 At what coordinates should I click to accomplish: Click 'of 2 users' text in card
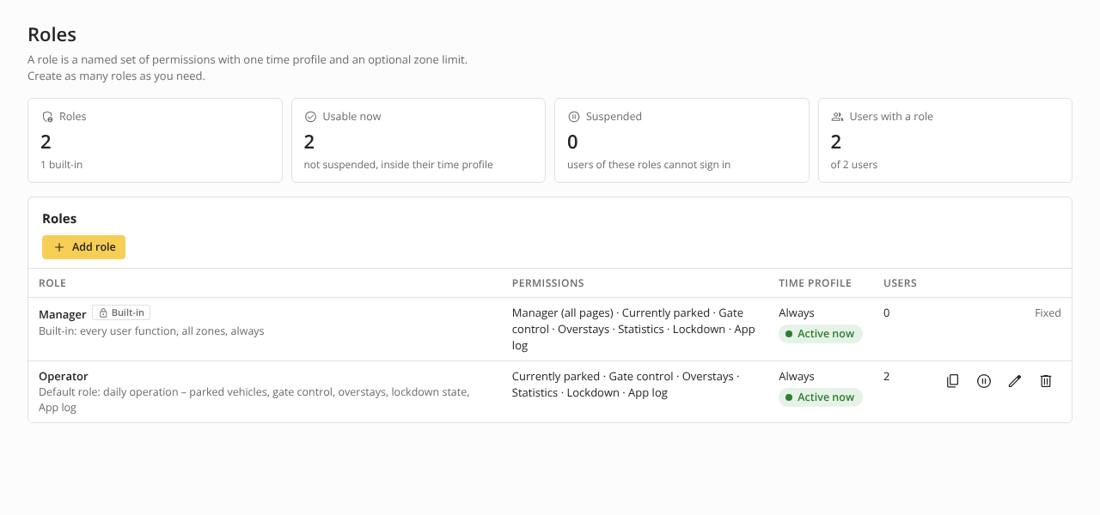point(854,165)
